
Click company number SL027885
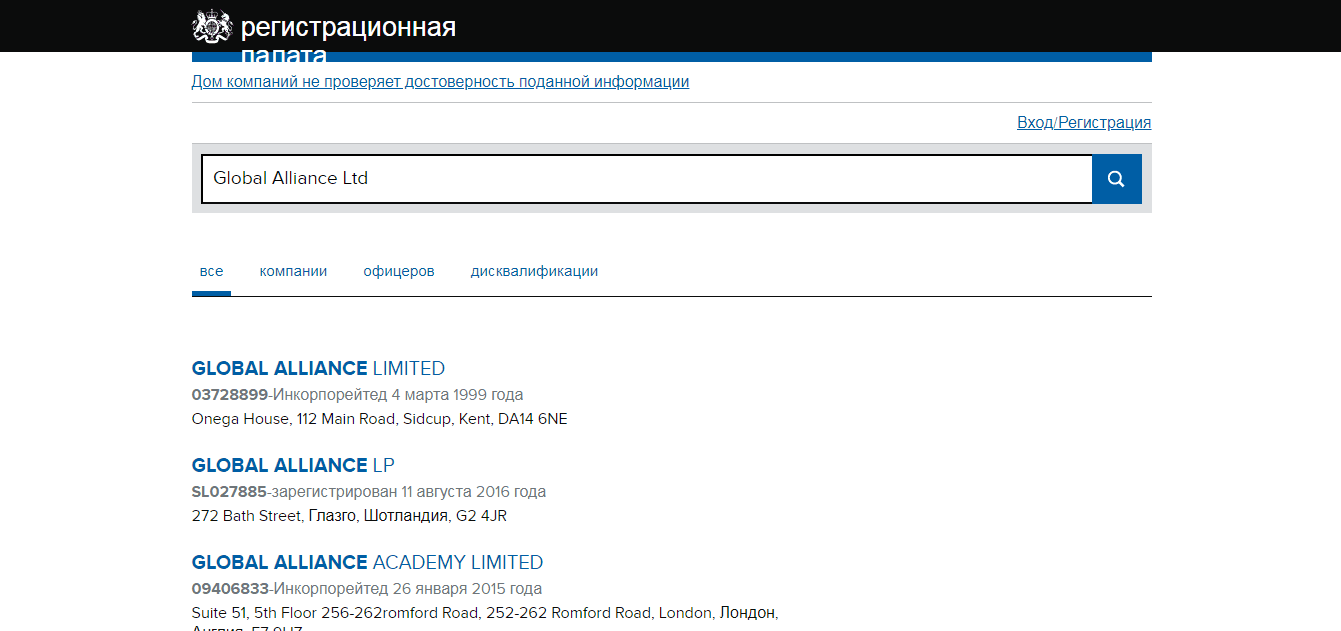229,491
